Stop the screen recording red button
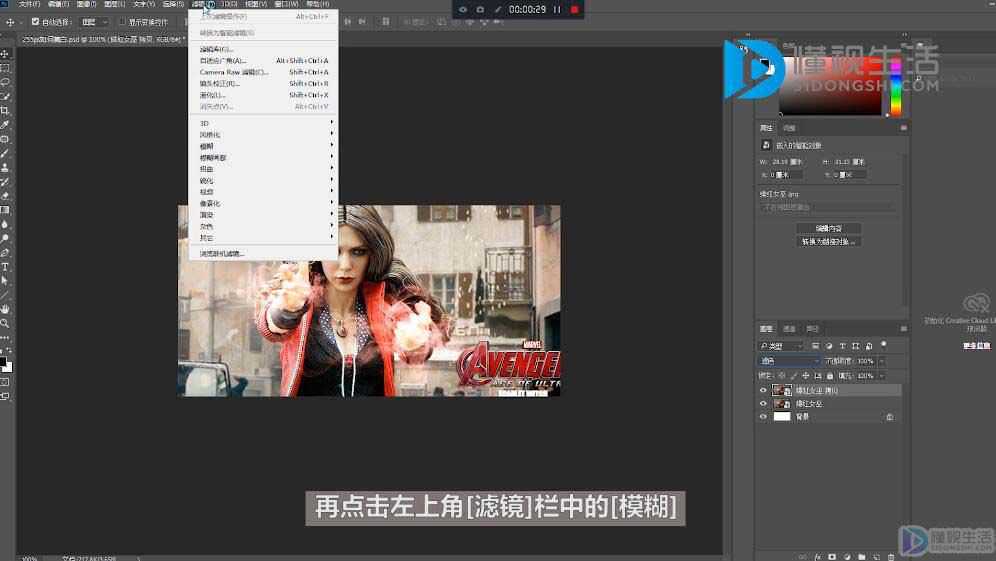Image resolution: width=996 pixels, height=561 pixels. pos(575,10)
